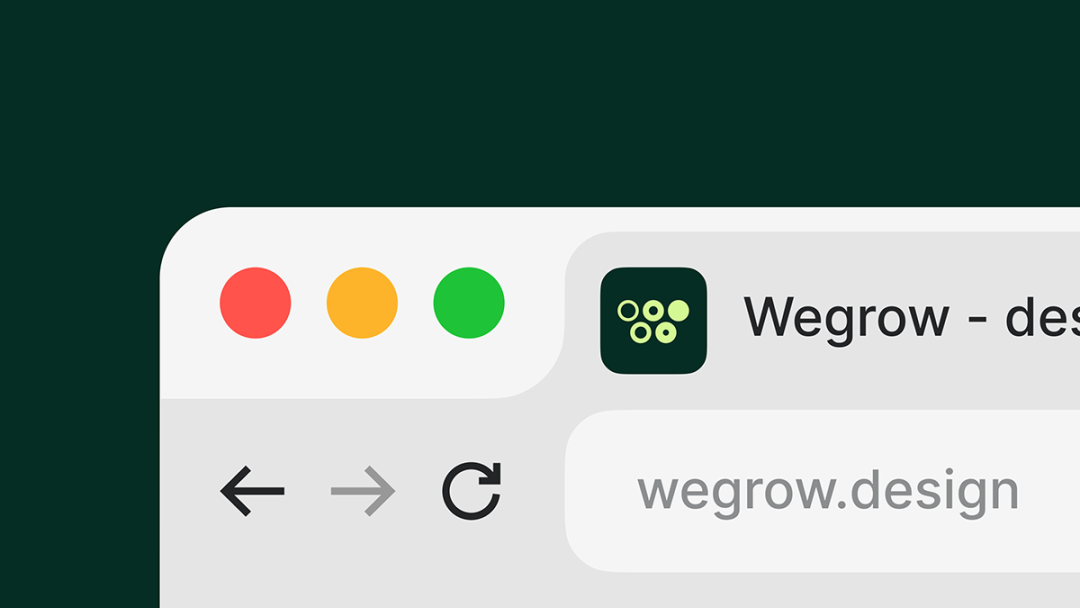Go back with the left arrow

point(252,491)
